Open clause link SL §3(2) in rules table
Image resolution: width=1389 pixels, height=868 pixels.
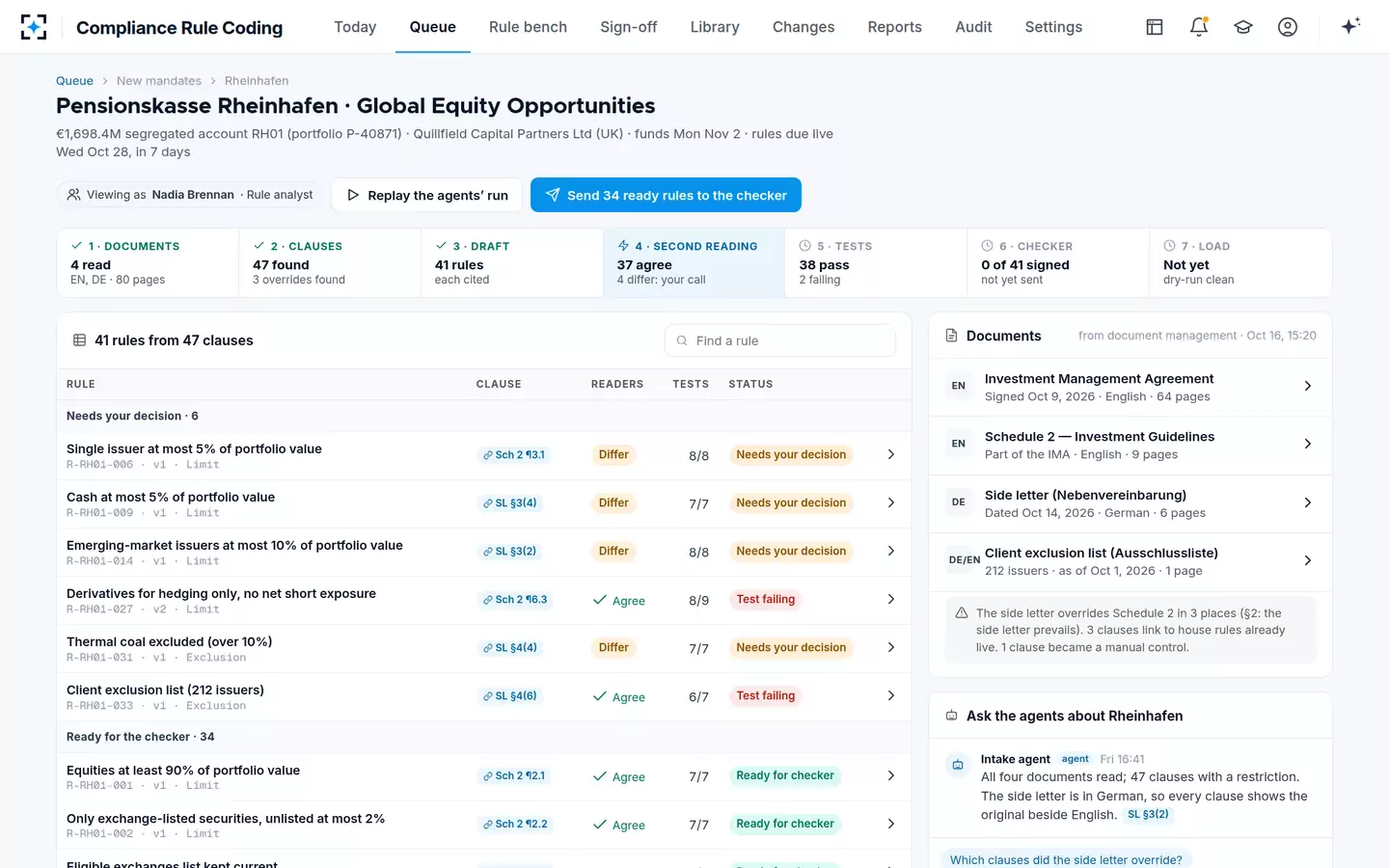click(510, 552)
